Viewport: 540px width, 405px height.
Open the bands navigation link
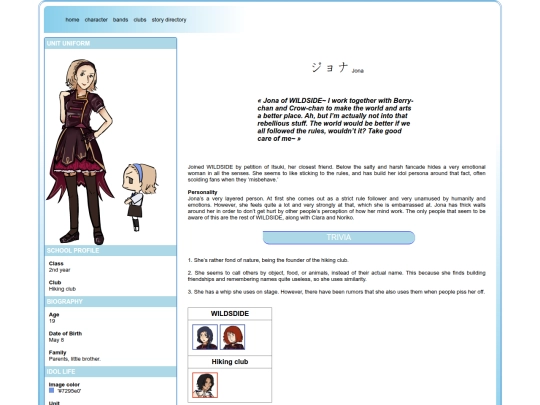pyautogui.click(x=120, y=20)
